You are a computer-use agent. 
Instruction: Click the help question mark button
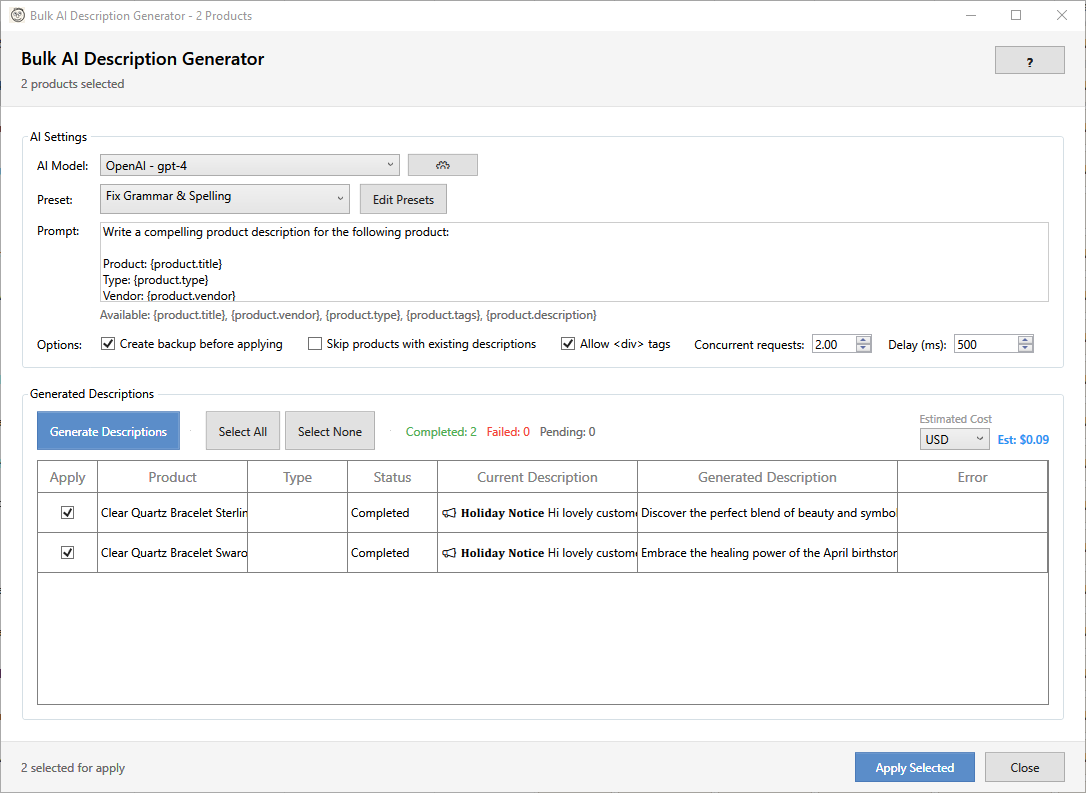coord(1029,60)
